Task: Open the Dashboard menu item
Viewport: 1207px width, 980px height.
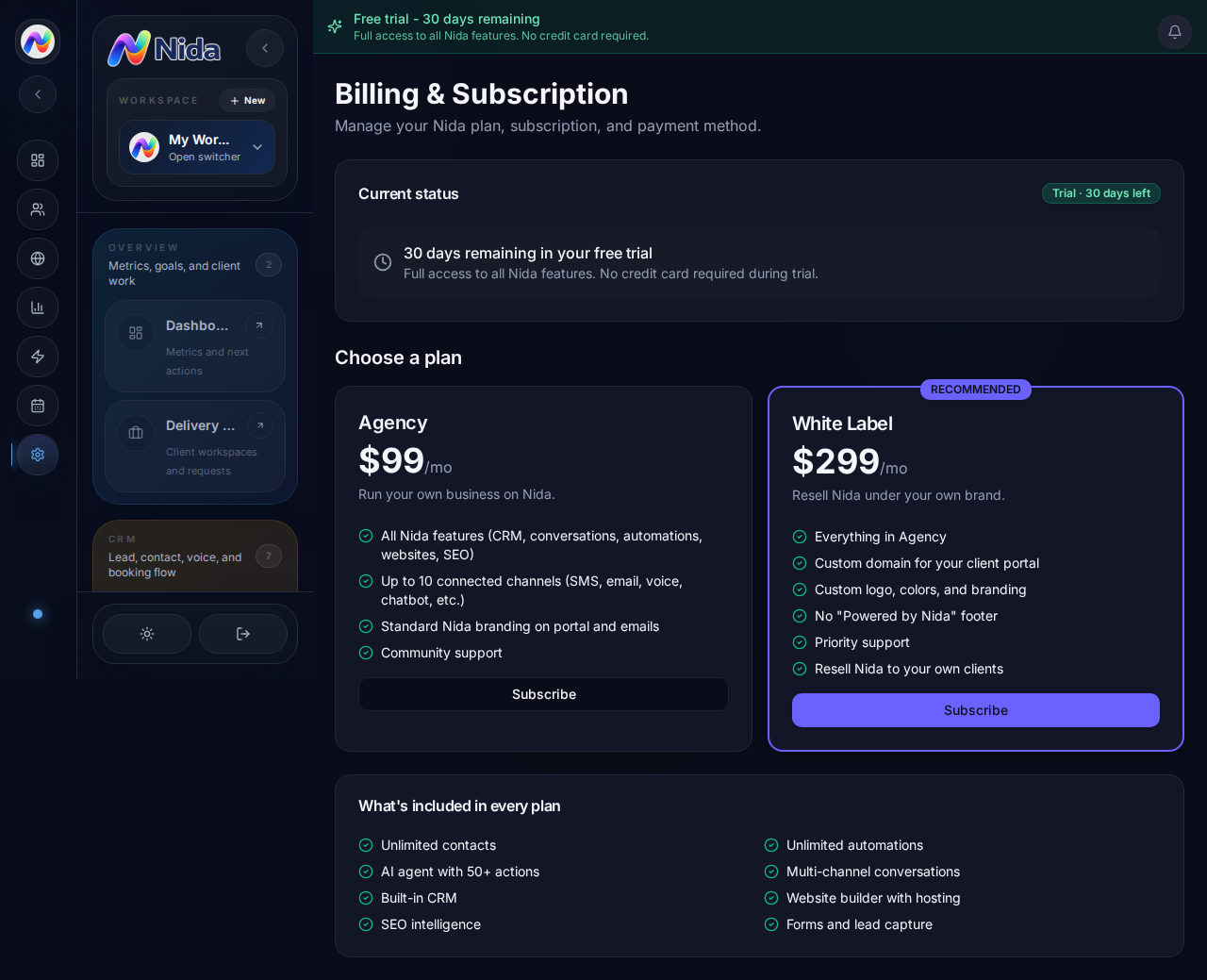Action: [x=195, y=346]
